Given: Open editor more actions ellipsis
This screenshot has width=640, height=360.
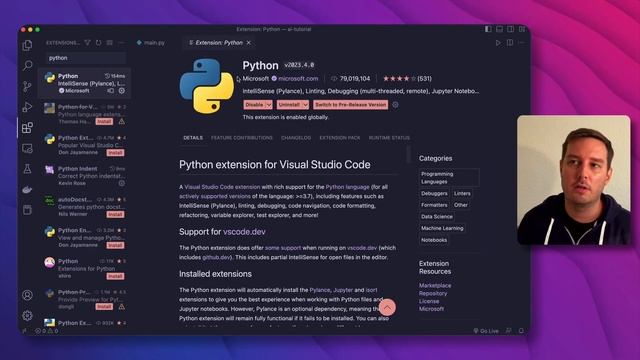Looking at the screenshot, I should [521, 42].
